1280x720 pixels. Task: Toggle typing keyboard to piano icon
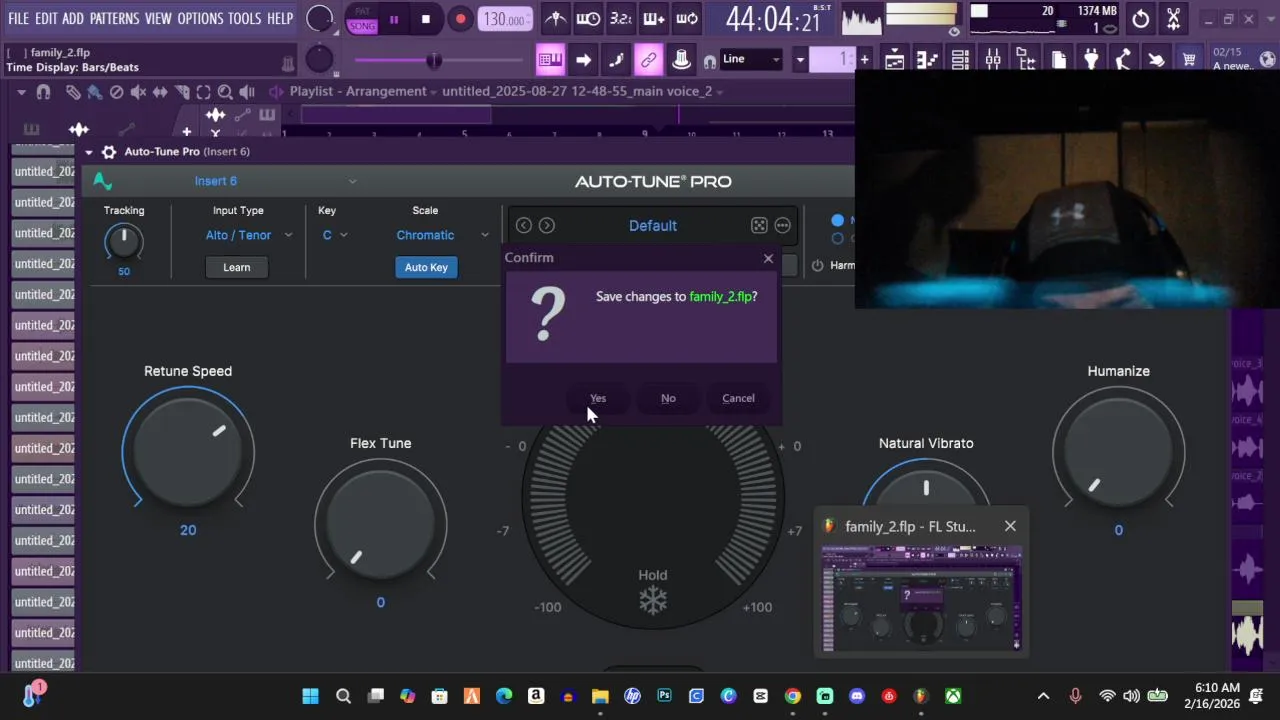point(550,60)
